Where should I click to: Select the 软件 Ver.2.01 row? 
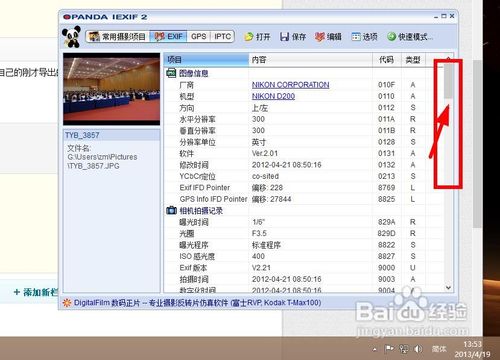tap(303, 153)
